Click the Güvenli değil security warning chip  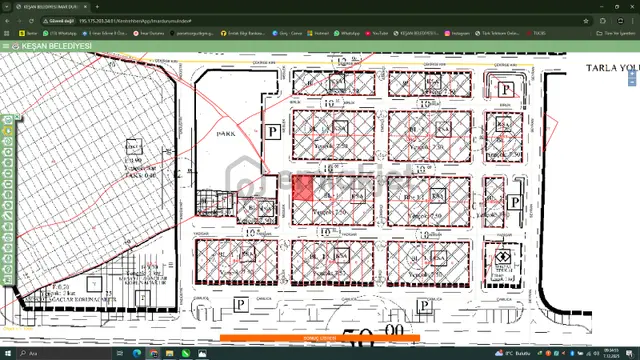click(59, 21)
